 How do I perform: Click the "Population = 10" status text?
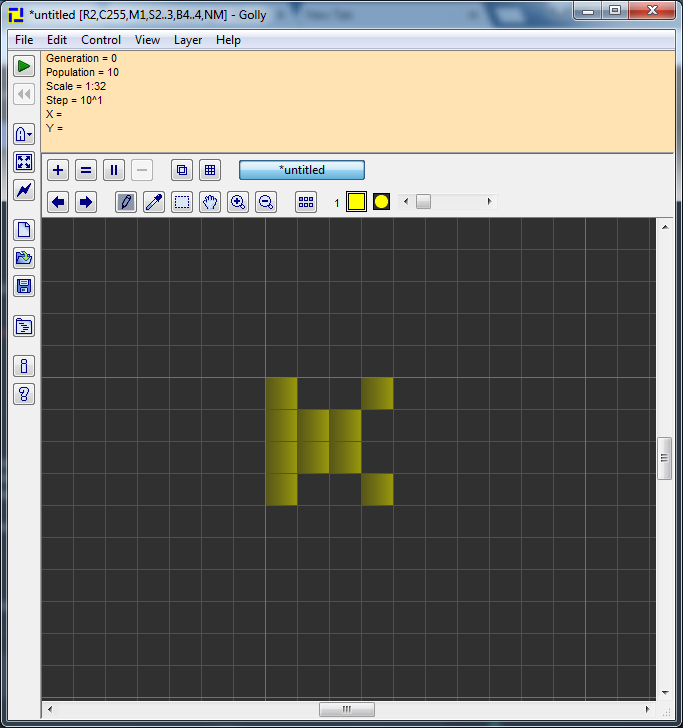(x=82, y=72)
